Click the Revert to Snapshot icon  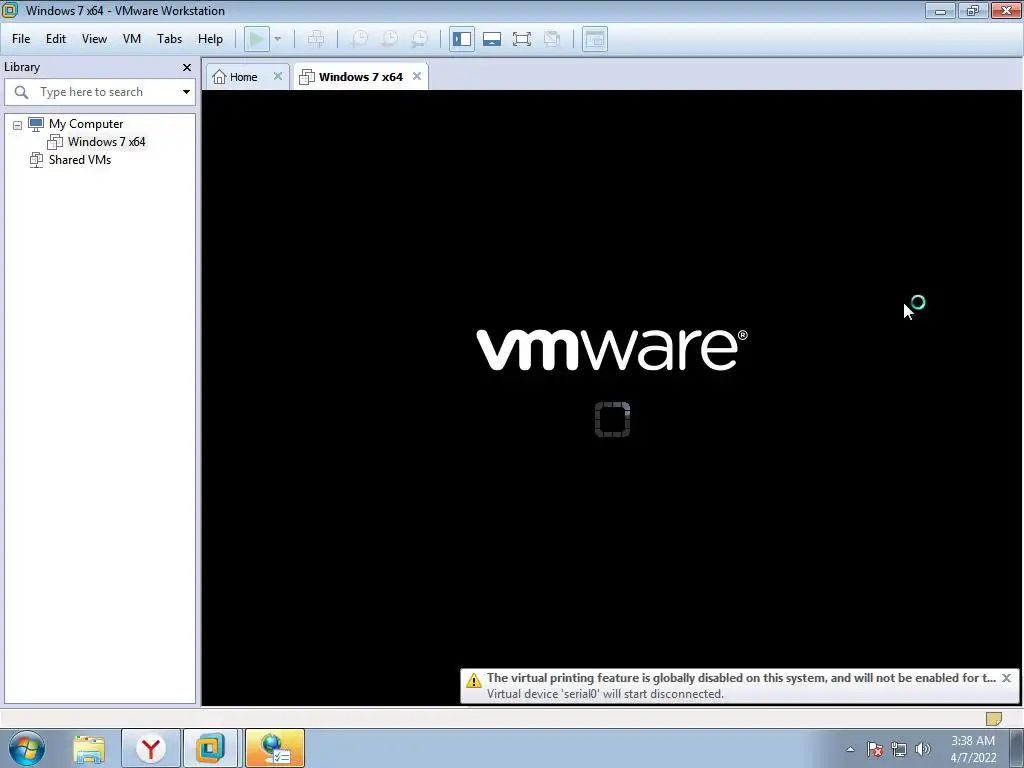389,39
